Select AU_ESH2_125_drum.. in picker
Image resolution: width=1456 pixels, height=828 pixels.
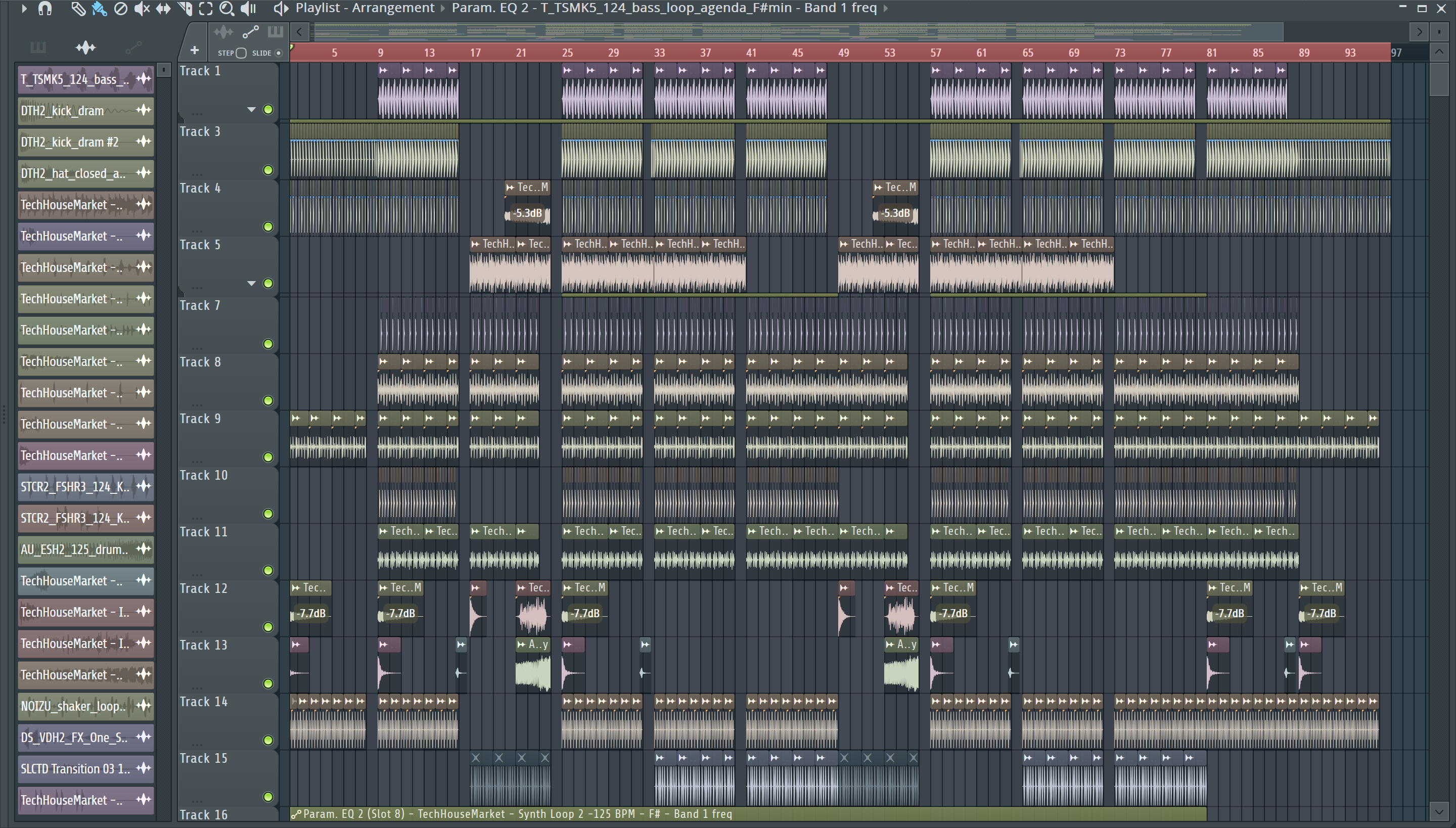[86, 549]
